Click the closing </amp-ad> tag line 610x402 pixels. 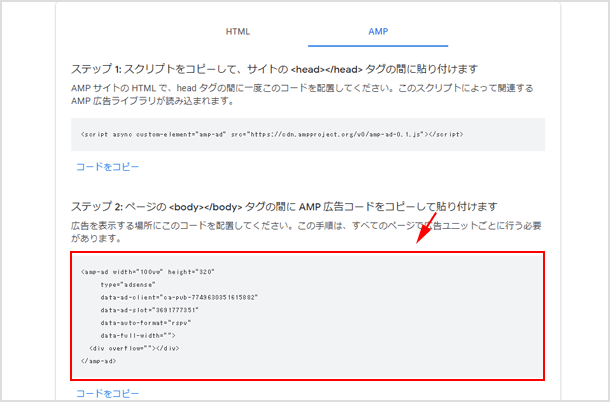98,361
